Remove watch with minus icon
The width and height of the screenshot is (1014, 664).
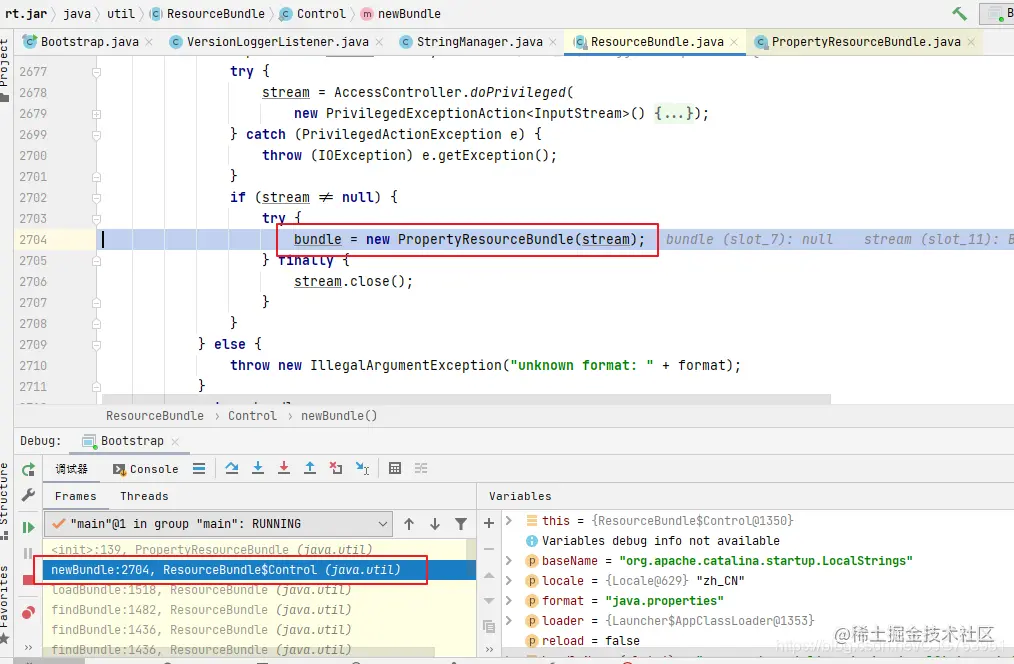point(489,549)
